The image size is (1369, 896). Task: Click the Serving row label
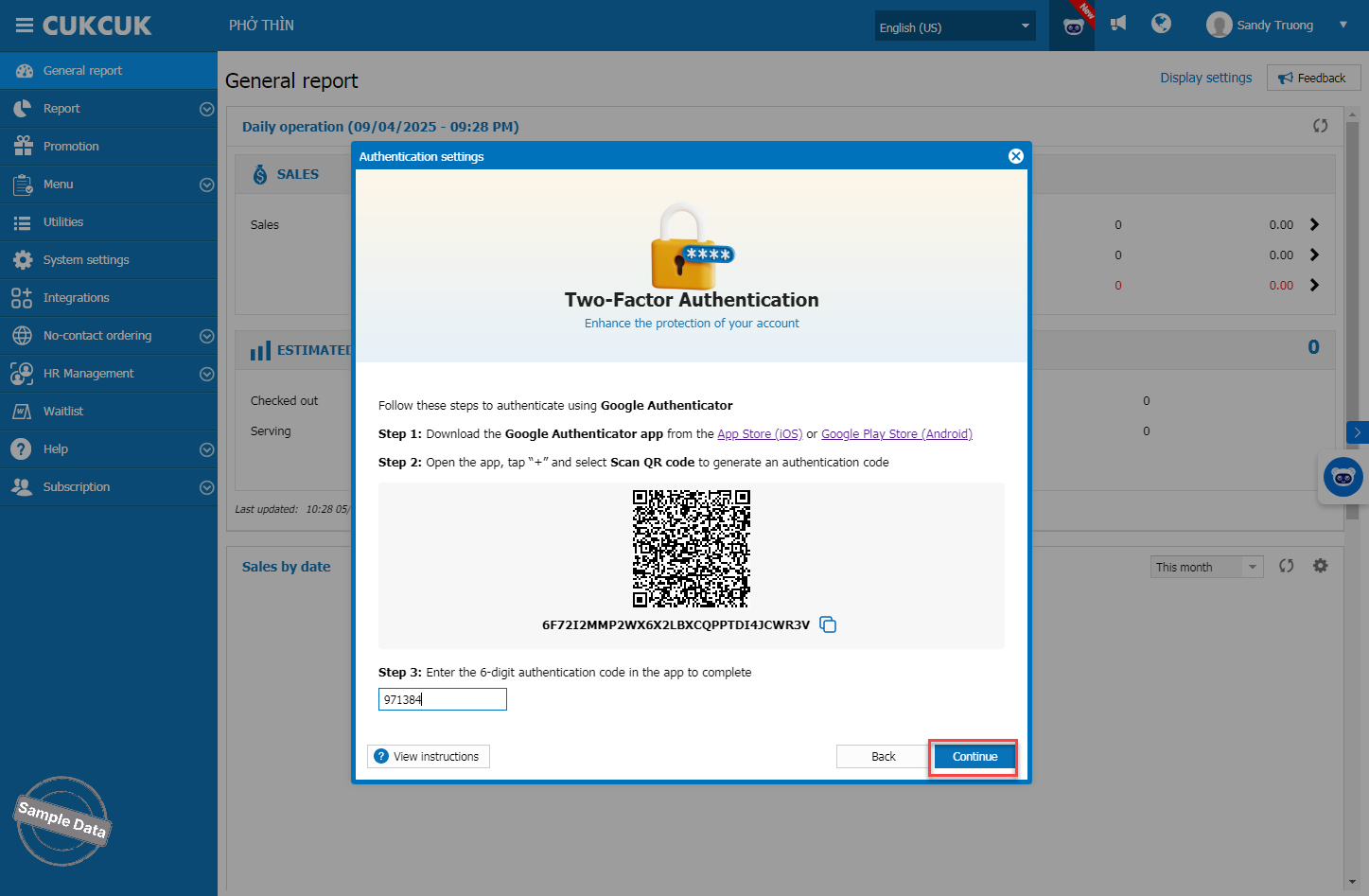[x=271, y=430]
